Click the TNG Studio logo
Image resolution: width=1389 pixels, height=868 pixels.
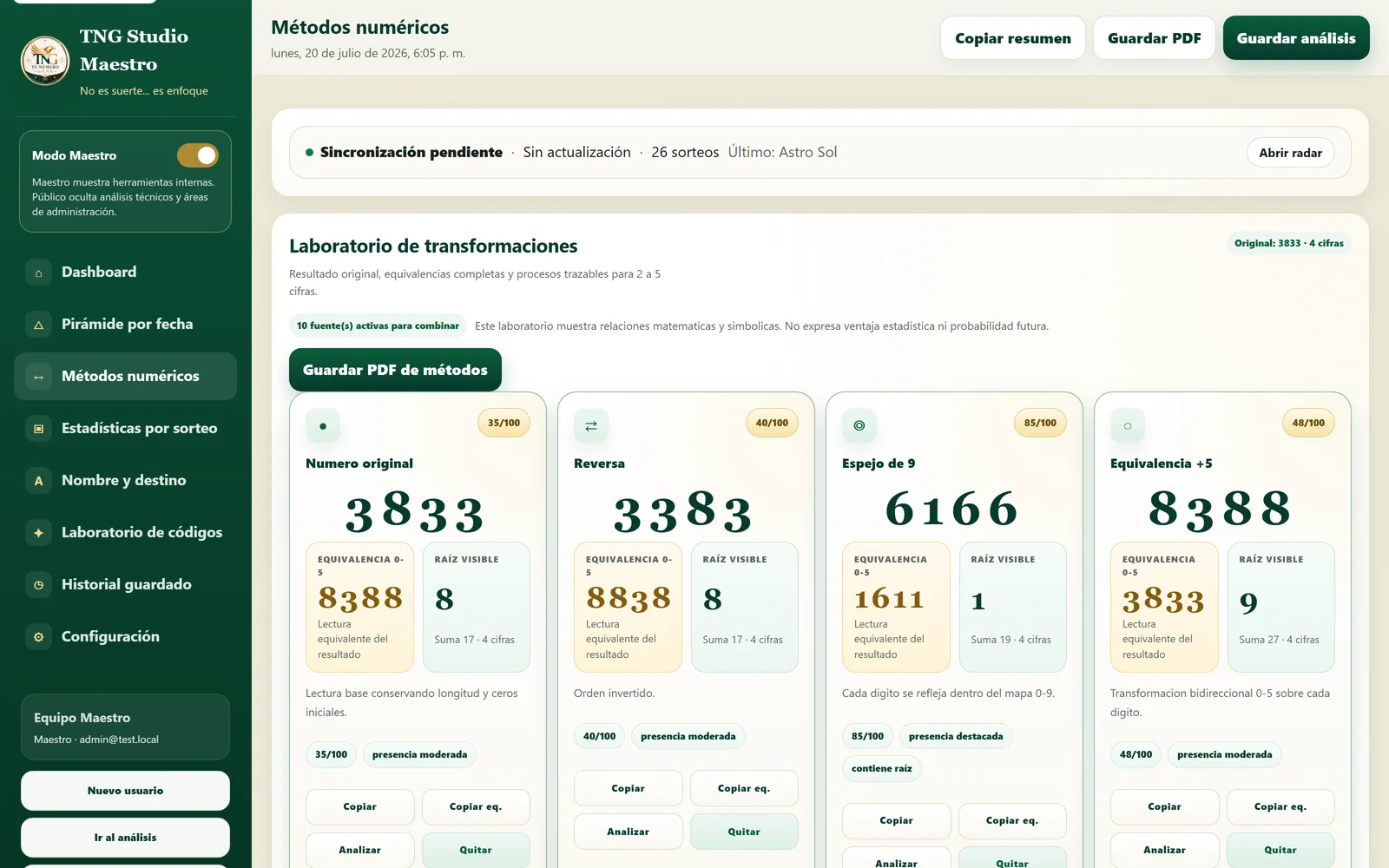(x=45, y=61)
